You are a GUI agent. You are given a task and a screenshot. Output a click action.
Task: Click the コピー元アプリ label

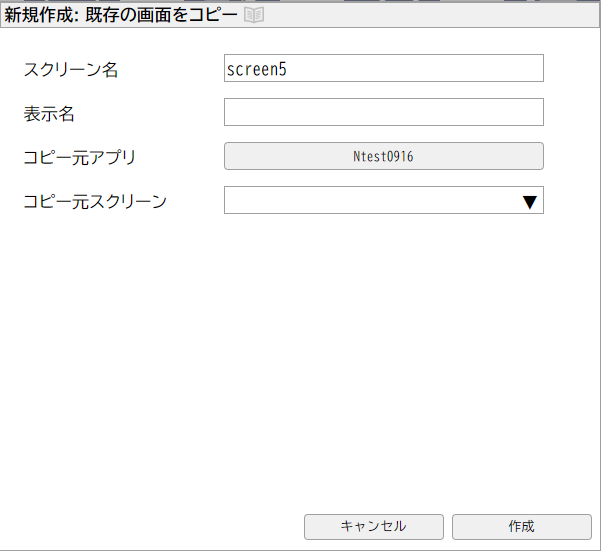(79, 157)
